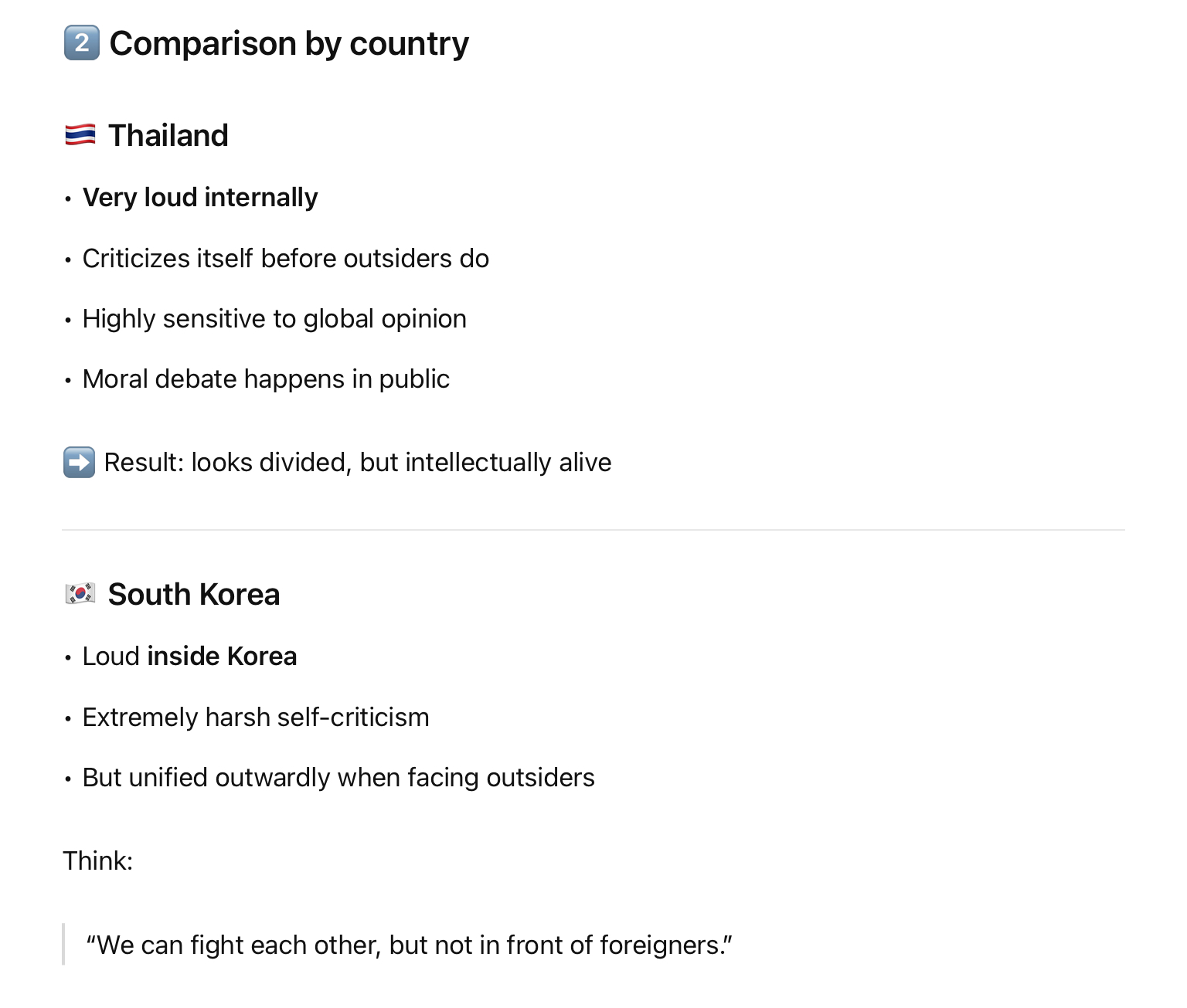1187x1008 pixels.
Task: Select the 'Comparison by country' heading
Action: pos(289,43)
